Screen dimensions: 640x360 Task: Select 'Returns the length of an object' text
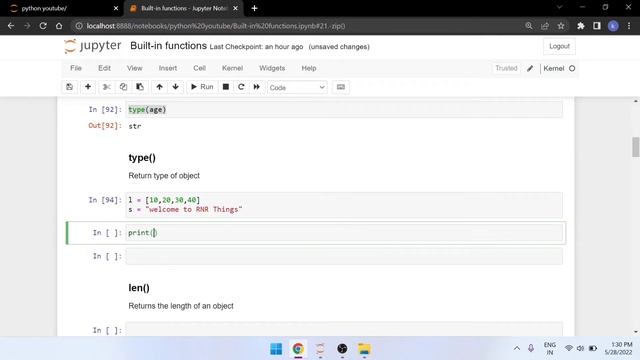pyautogui.click(x=181, y=306)
